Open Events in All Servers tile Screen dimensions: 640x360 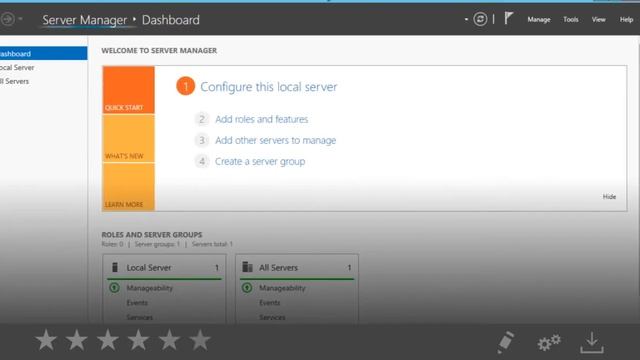[269, 303]
